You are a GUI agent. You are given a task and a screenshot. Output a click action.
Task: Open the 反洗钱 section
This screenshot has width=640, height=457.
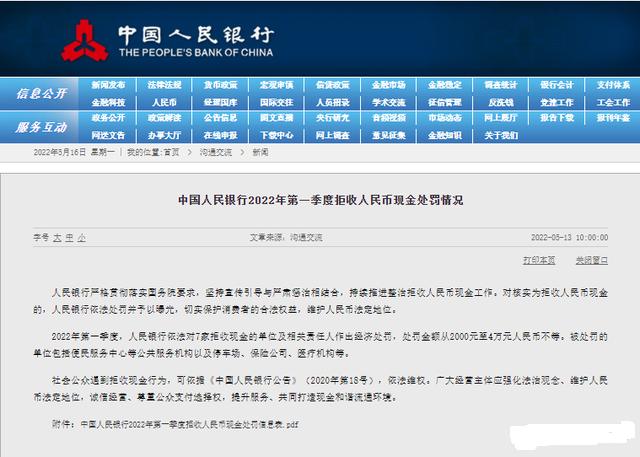point(501,102)
